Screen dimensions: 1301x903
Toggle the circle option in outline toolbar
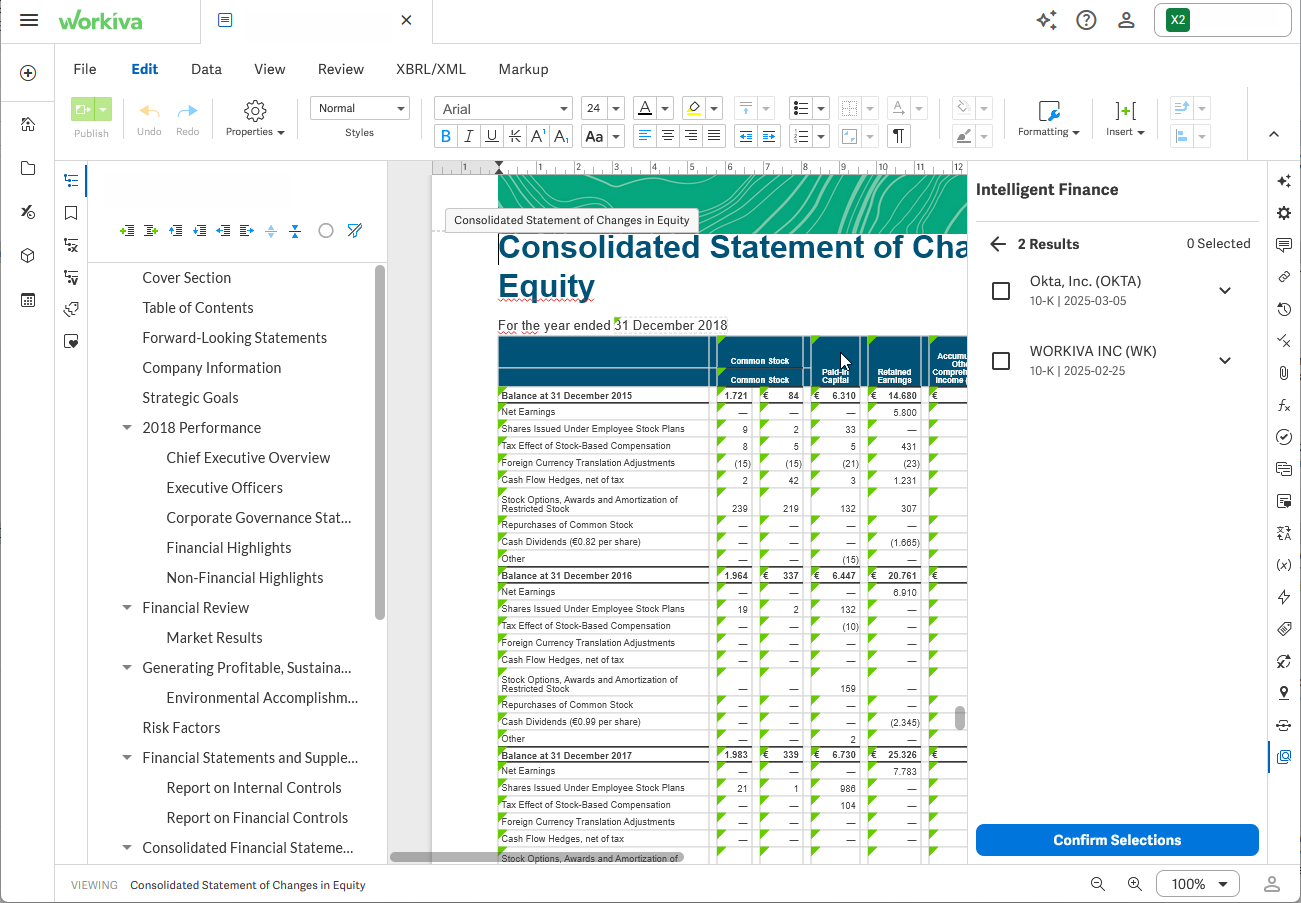click(326, 231)
